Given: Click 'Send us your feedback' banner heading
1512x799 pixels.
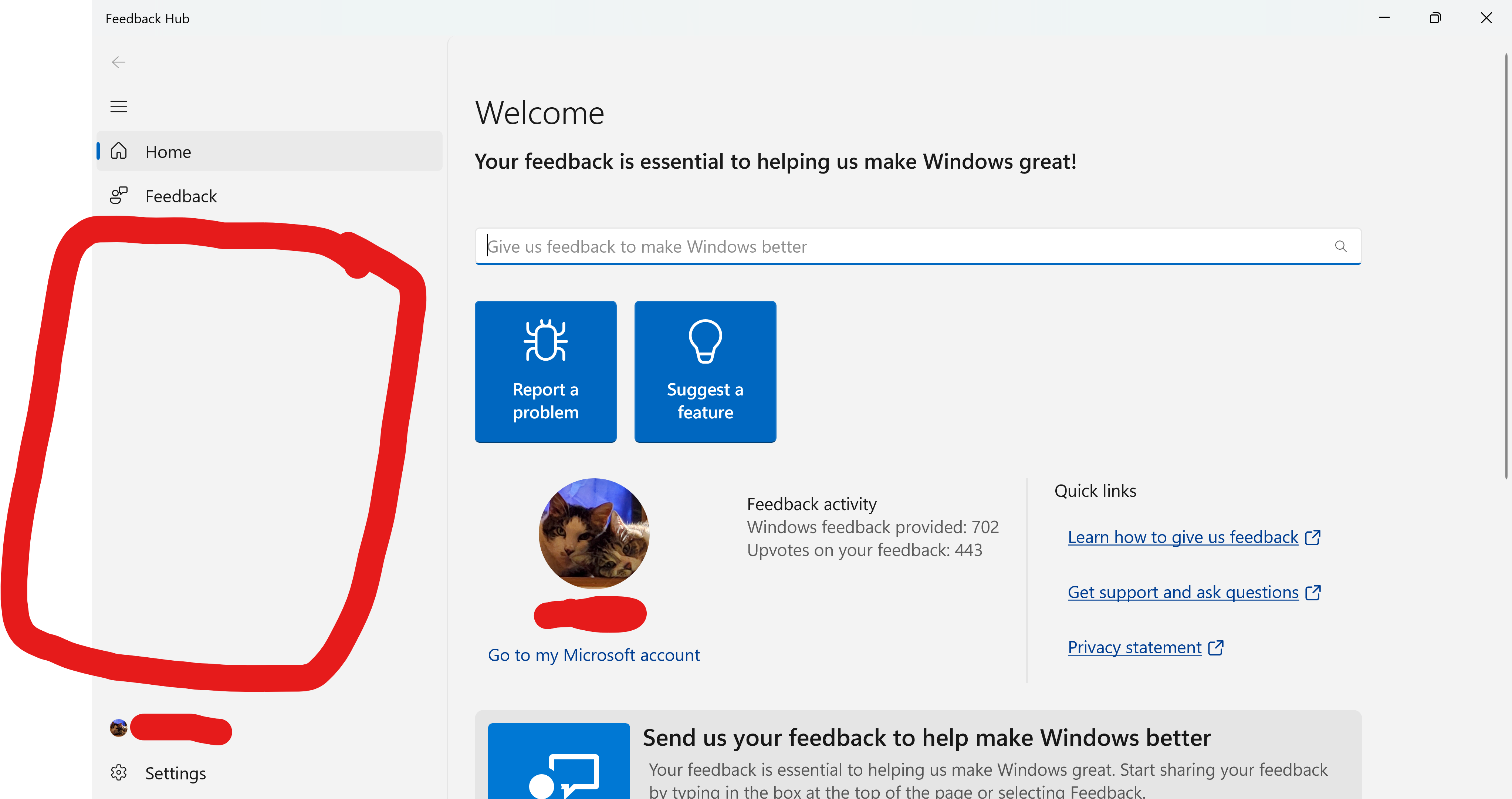Looking at the screenshot, I should click(927, 738).
